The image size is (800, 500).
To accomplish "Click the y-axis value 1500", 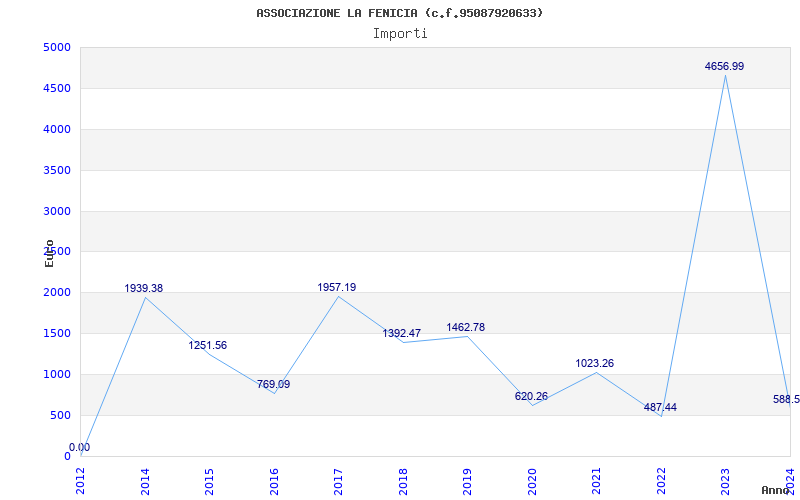I will pos(57,334).
